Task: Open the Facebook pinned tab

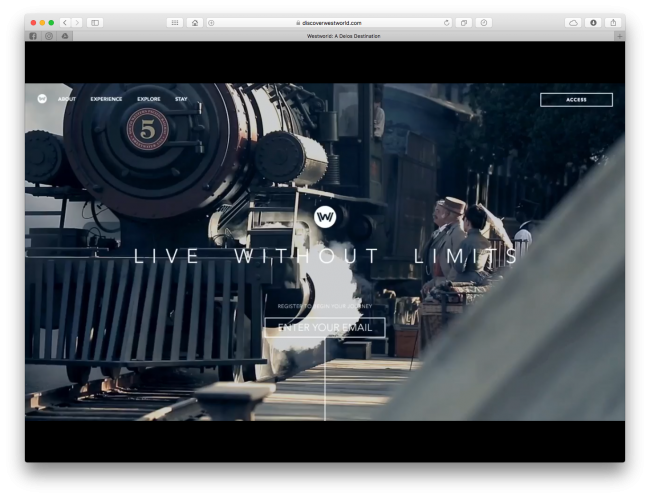Action: point(33,36)
